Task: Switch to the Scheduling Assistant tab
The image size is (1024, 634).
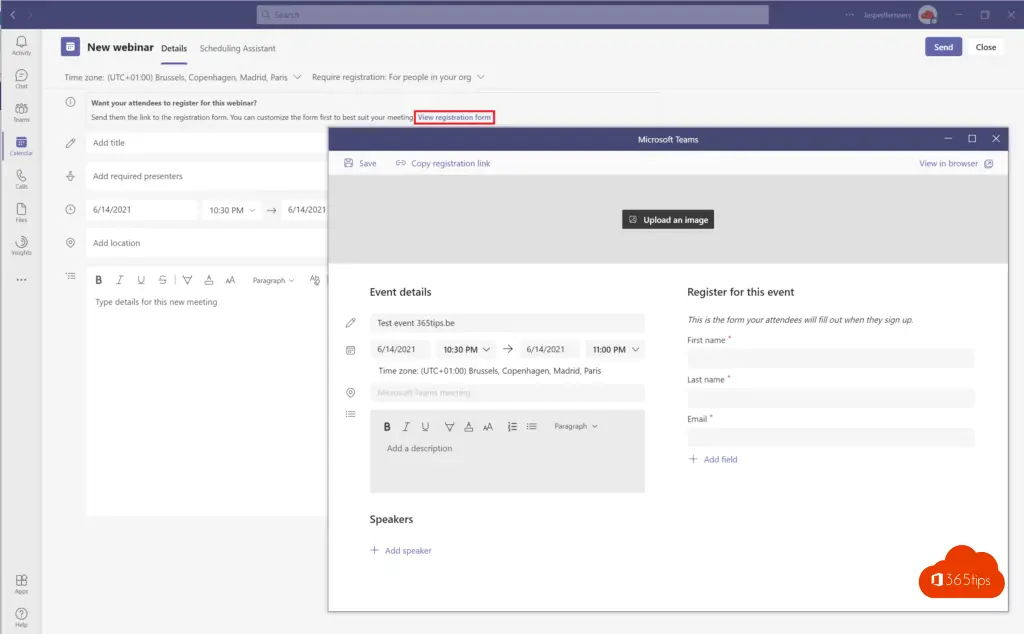Action: coord(237,48)
